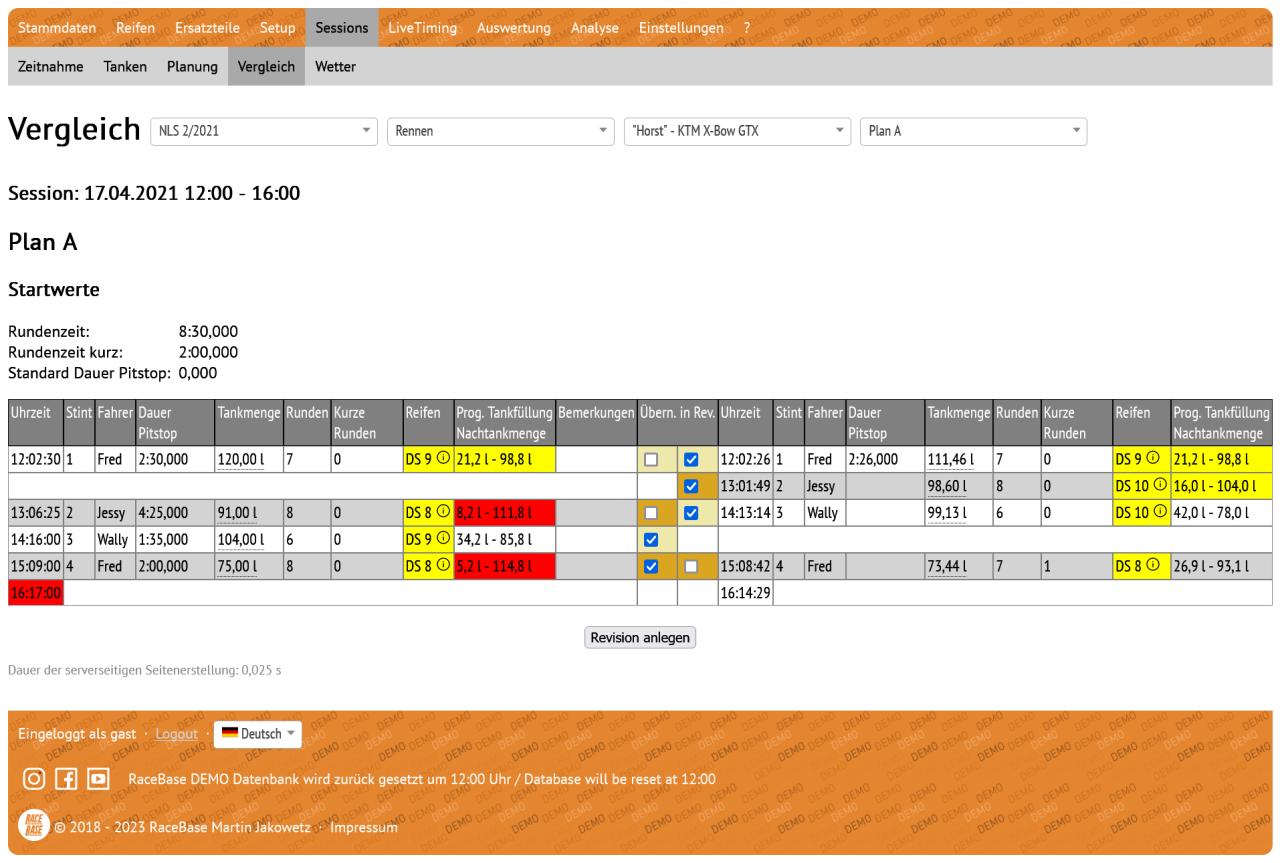Uncheck in Rev. box in the 12:02:30 row

click(x=691, y=460)
